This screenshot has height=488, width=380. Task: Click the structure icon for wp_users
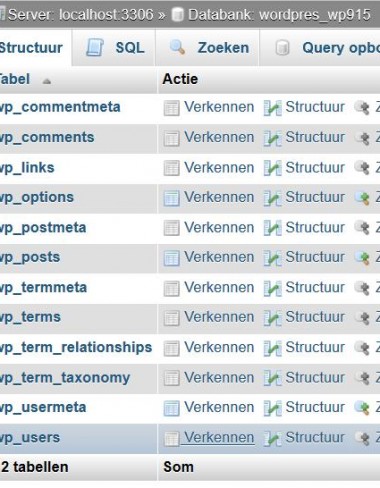pos(273,438)
